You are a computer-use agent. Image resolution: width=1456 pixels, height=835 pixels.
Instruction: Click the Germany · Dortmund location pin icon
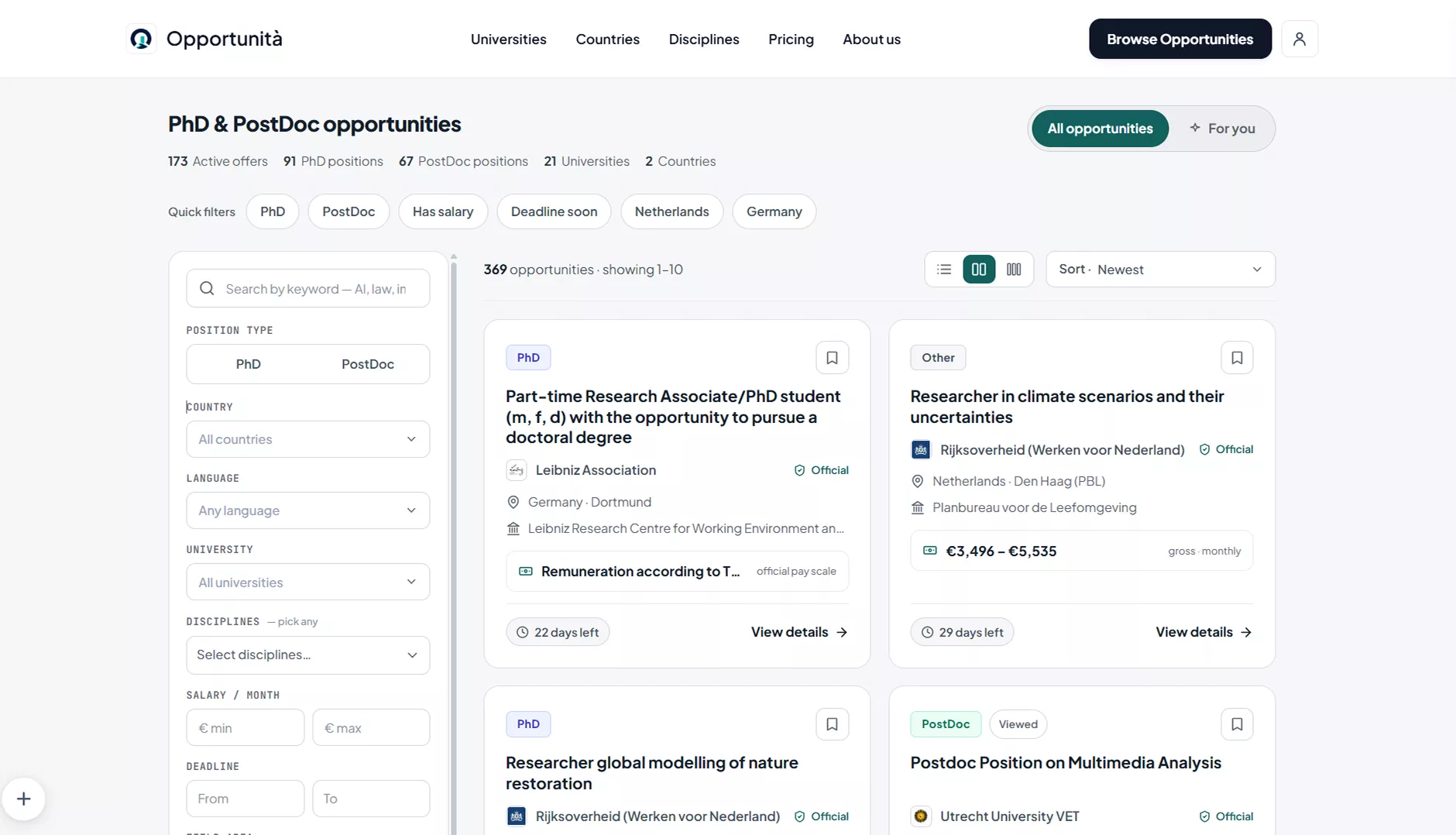(x=513, y=502)
